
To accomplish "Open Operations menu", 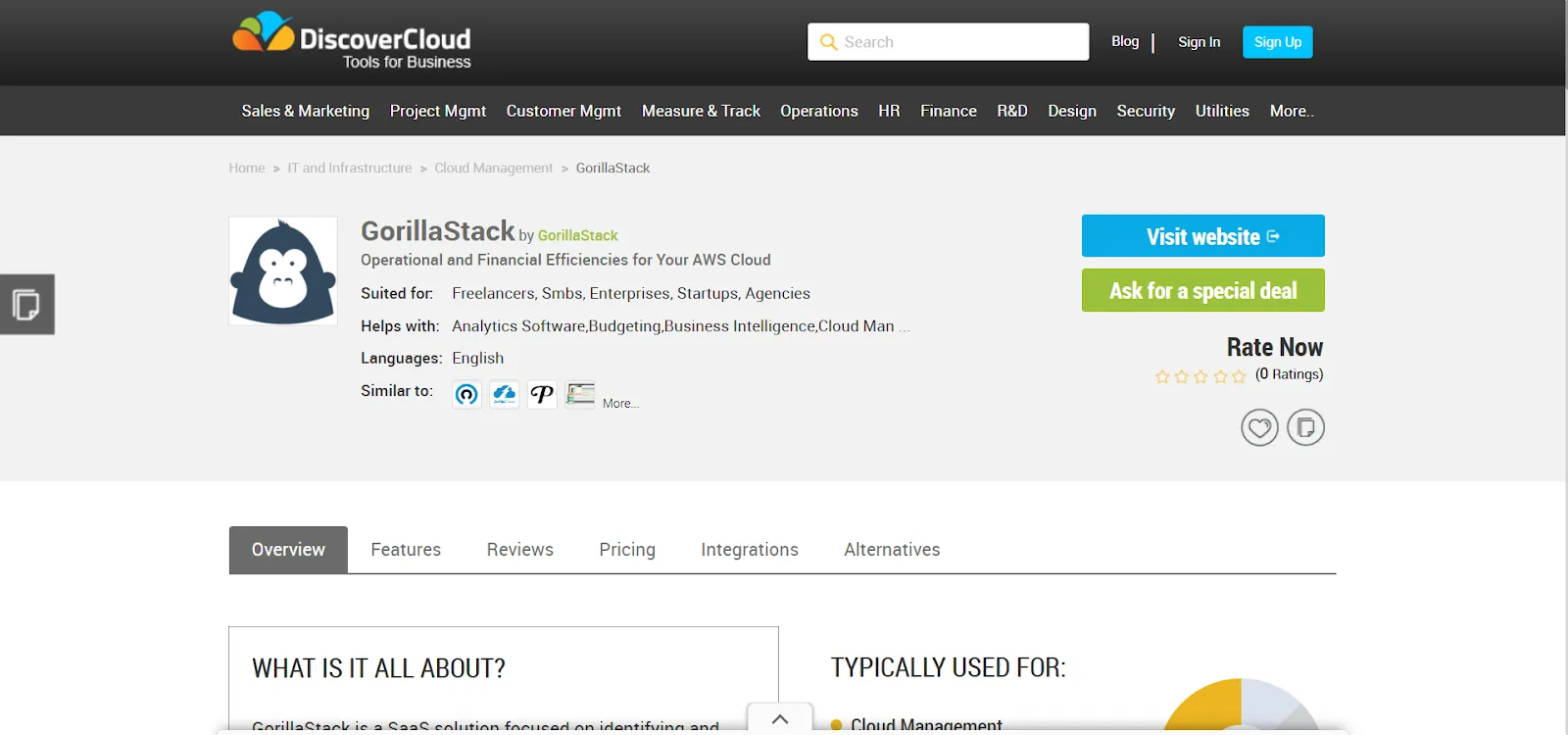I will pyautogui.click(x=819, y=111).
